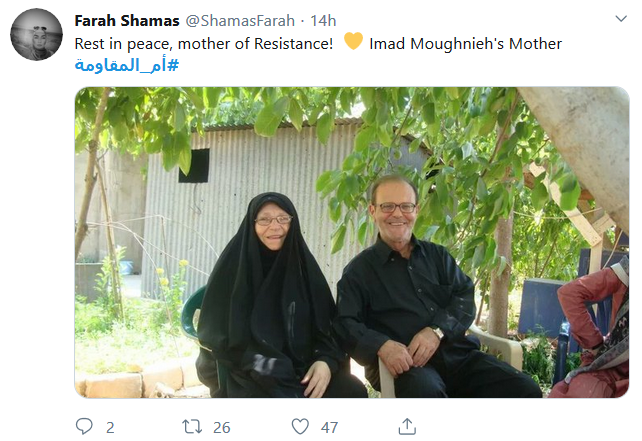This screenshot has width=642, height=441.
Task: Open the attached garden photo
Action: [x=352, y=242]
